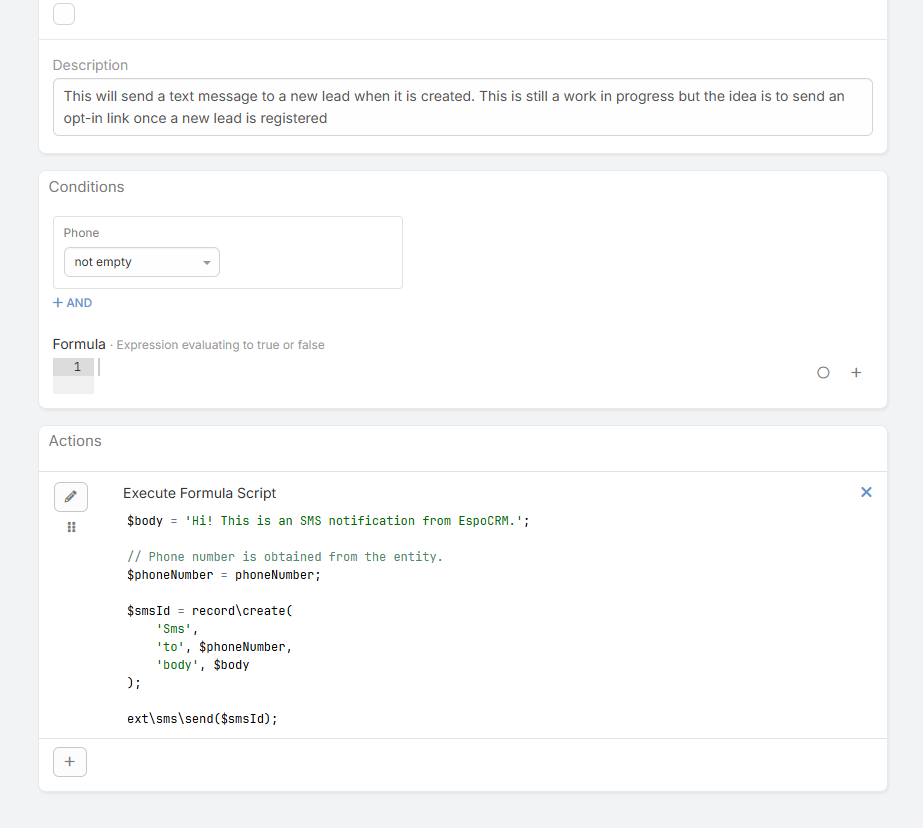Click the Conditions panel heading

86,187
